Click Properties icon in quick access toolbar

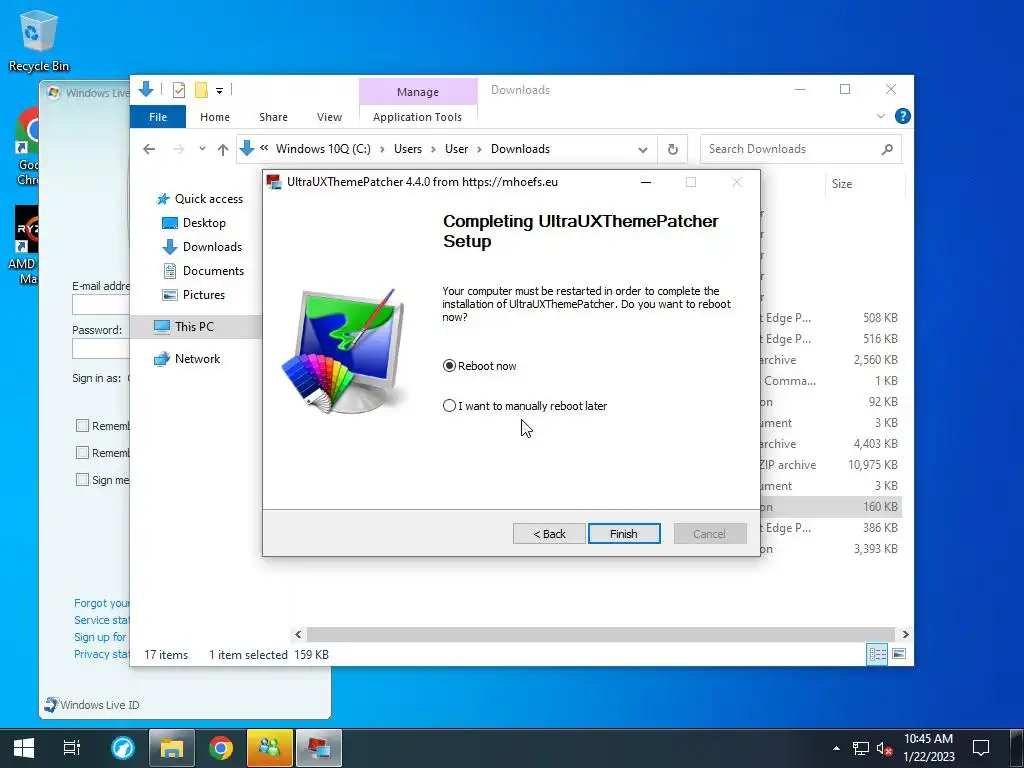pyautogui.click(x=178, y=90)
